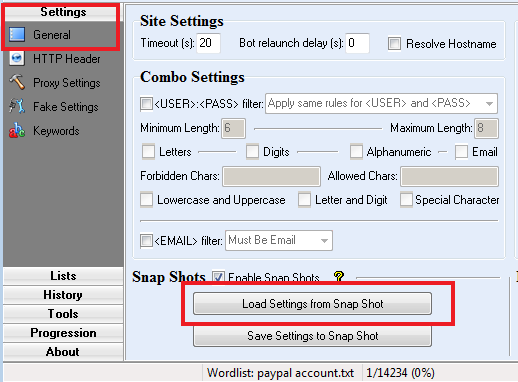Click Save Settings to Snap Shot
This screenshot has width=518, height=382.
[312, 336]
